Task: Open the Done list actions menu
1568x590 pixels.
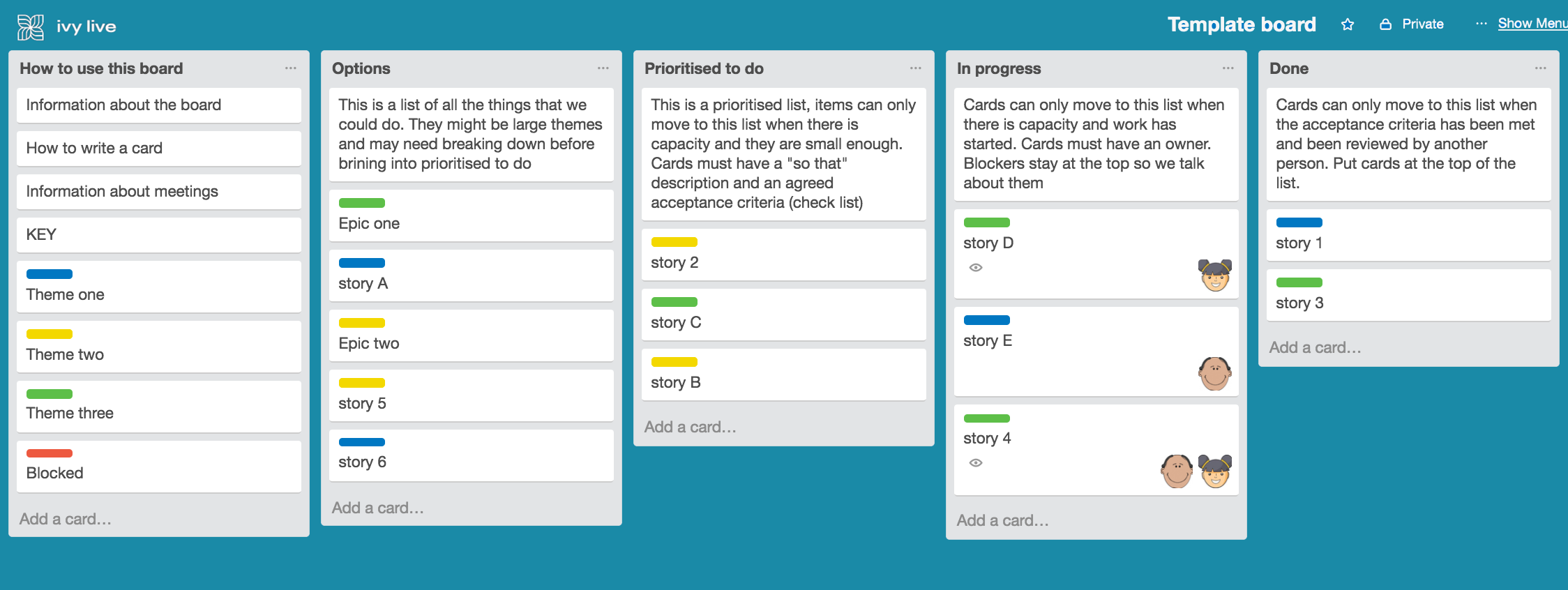Action: (x=1540, y=68)
